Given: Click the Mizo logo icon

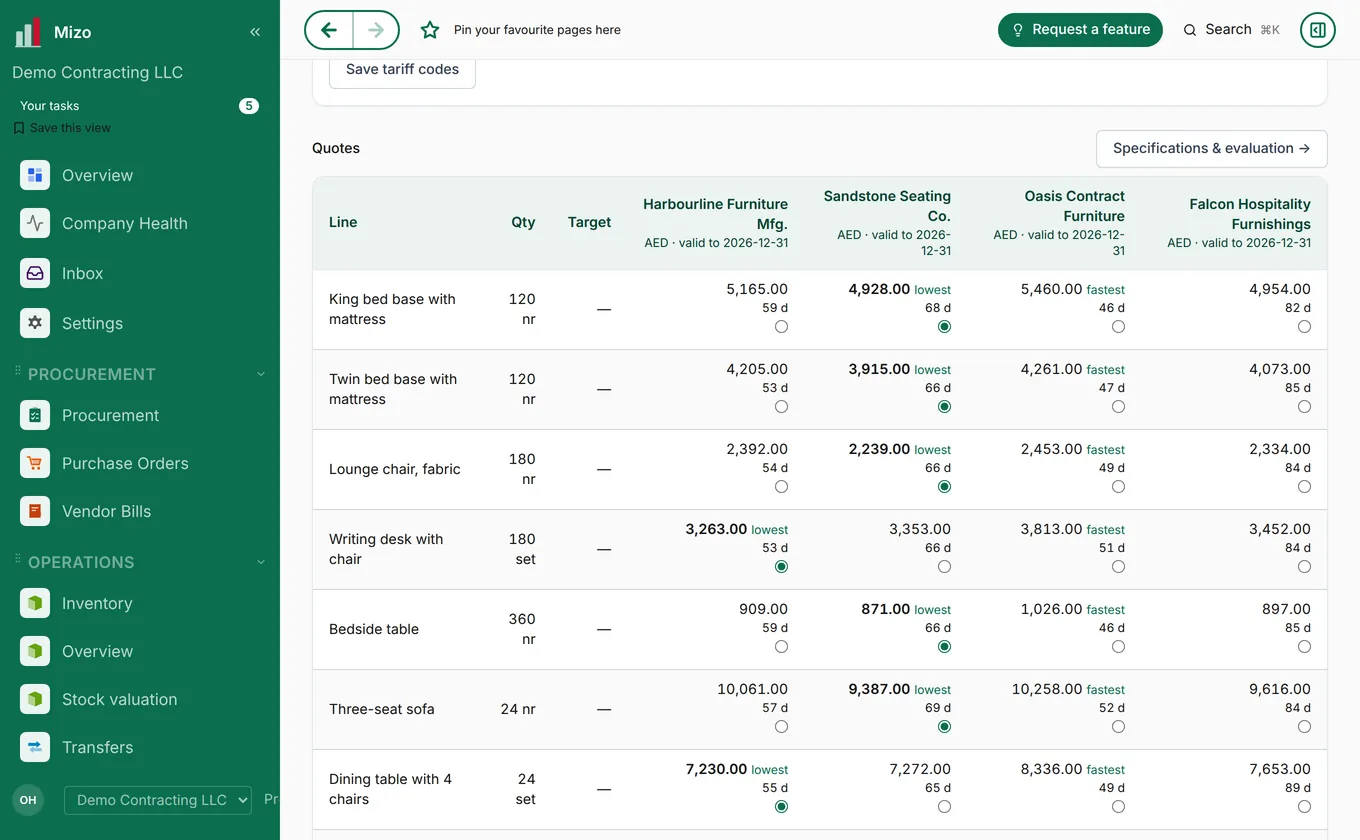Looking at the screenshot, I should [28, 32].
